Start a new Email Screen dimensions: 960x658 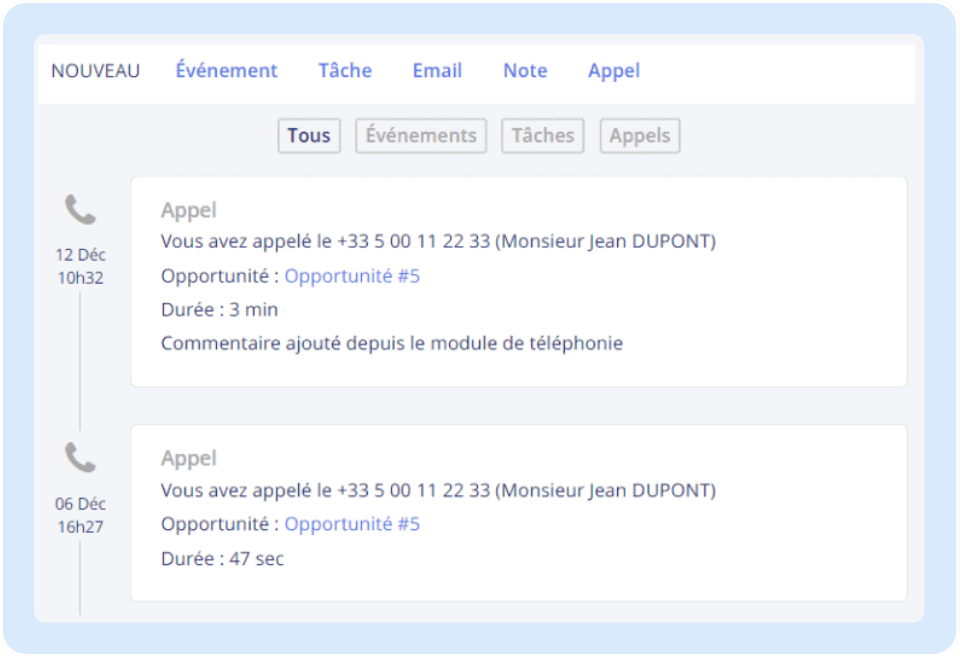(437, 71)
